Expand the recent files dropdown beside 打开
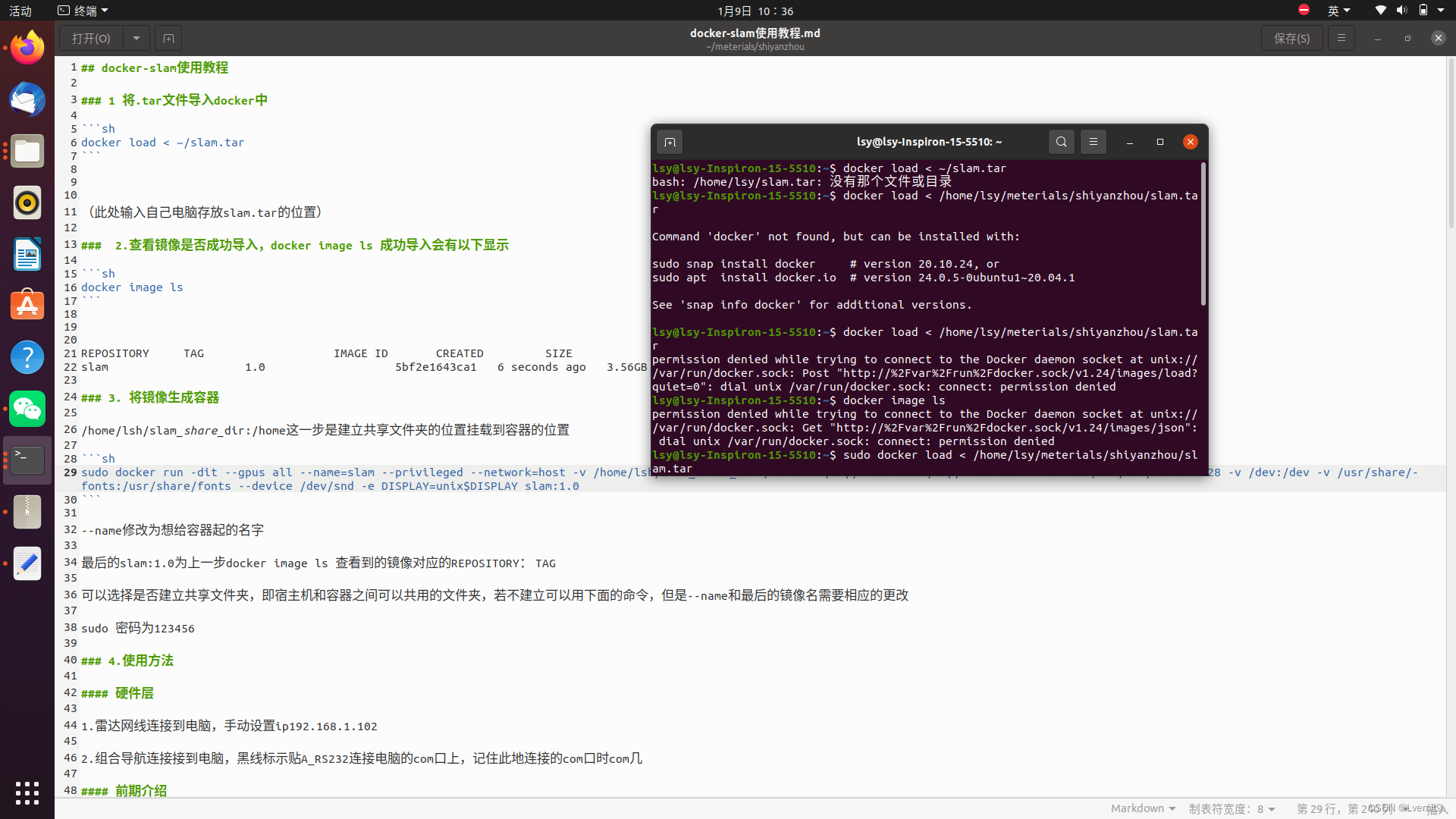Viewport: 1456px width, 819px height. pyautogui.click(x=136, y=38)
